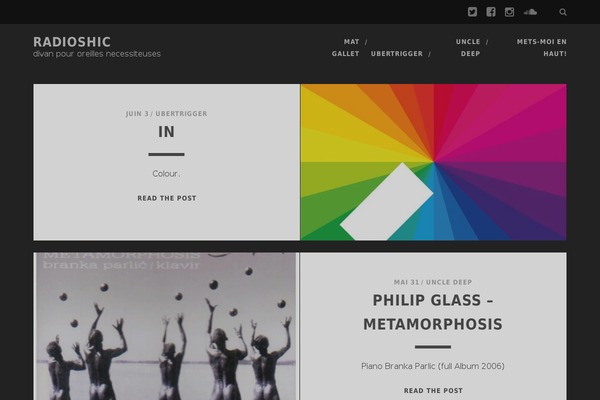Screen dimensions: 600x400
Task: Click Read The Post under Colour.
Action: click(x=166, y=198)
